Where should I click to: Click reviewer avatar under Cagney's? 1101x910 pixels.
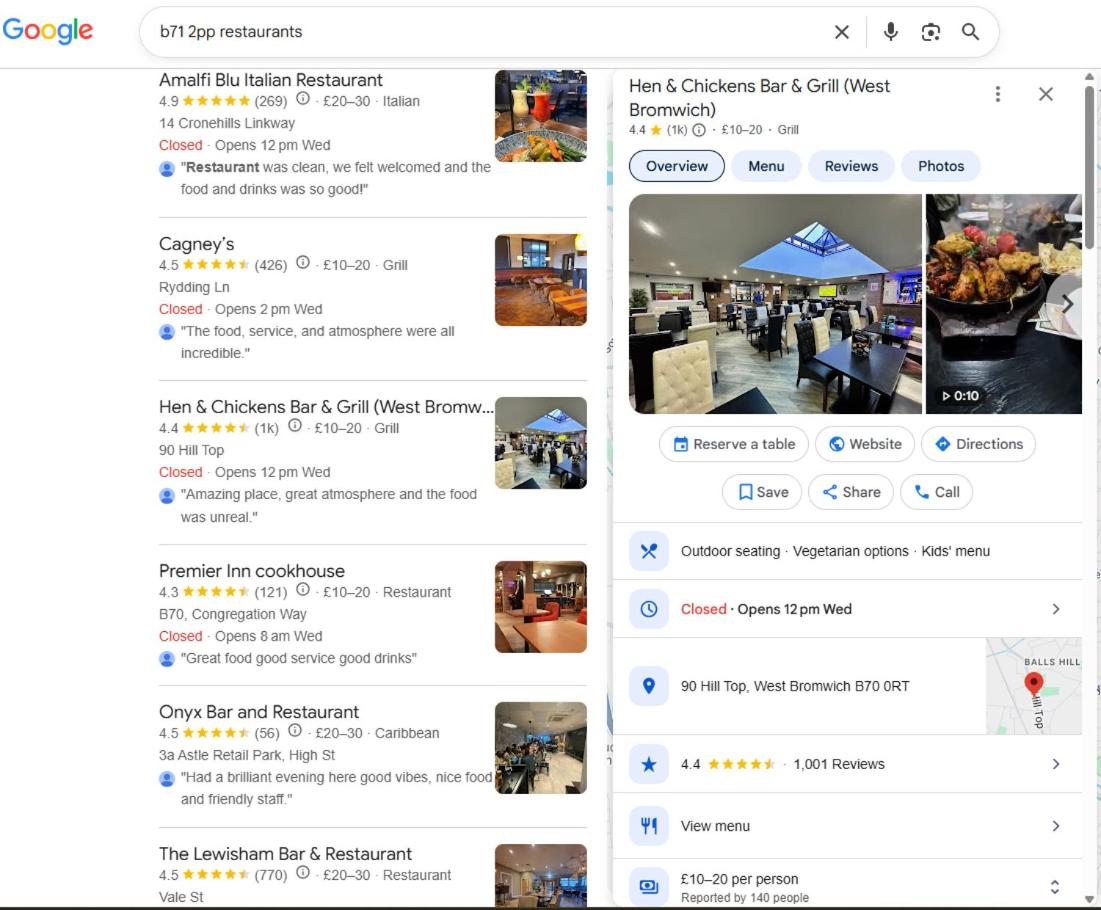pos(167,332)
